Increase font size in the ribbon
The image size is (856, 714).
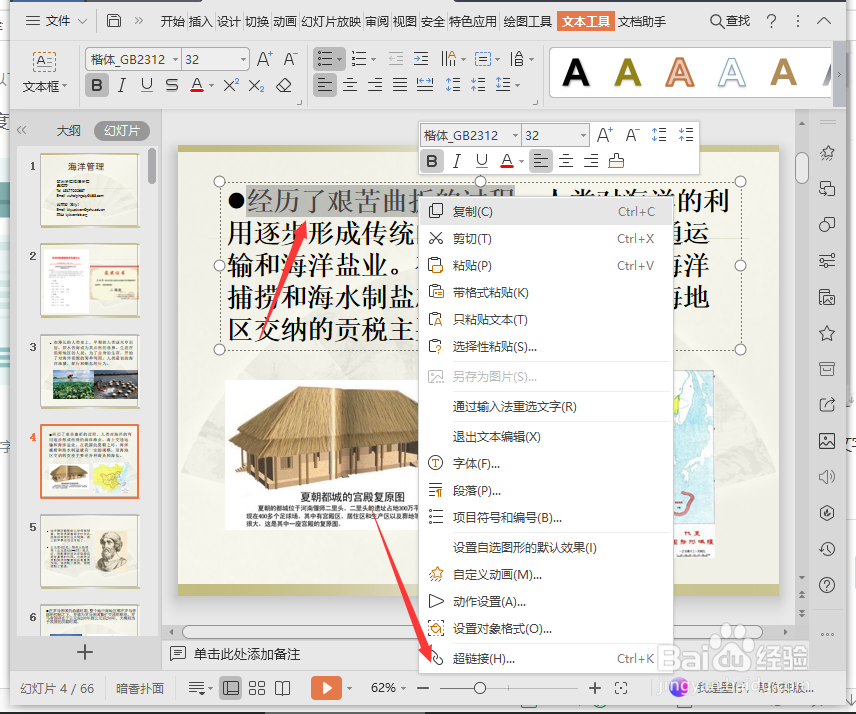pyautogui.click(x=265, y=59)
